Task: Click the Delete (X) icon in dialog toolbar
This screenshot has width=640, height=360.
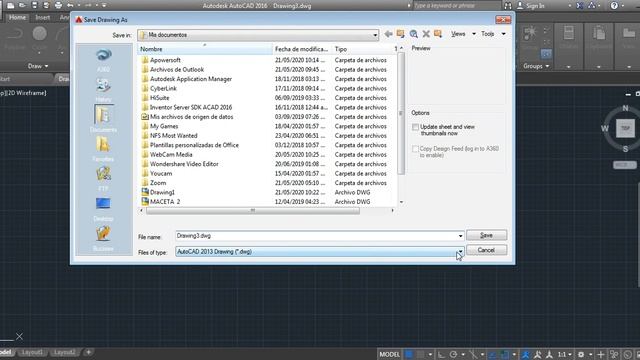Action: [x=426, y=34]
